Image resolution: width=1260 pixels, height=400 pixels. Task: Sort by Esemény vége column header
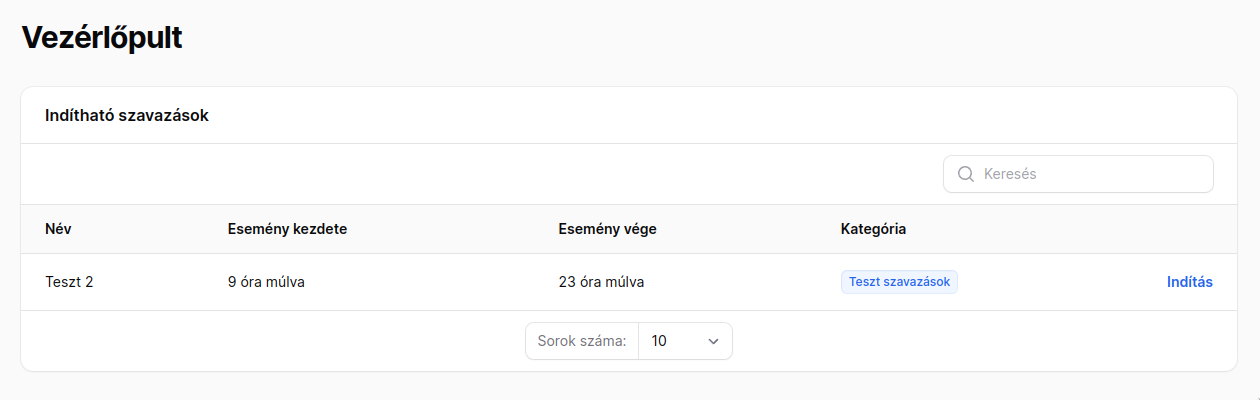click(x=607, y=229)
